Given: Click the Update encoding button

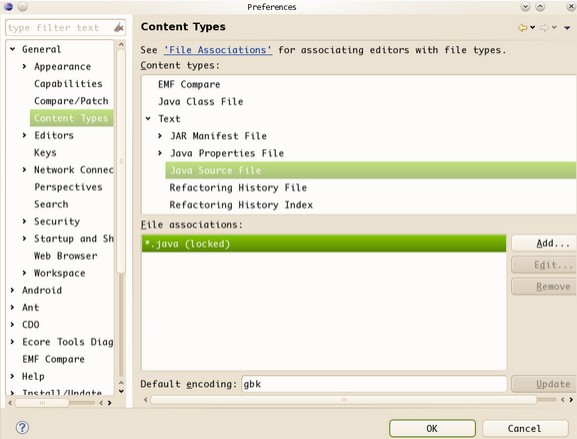Looking at the screenshot, I should click(544, 384).
